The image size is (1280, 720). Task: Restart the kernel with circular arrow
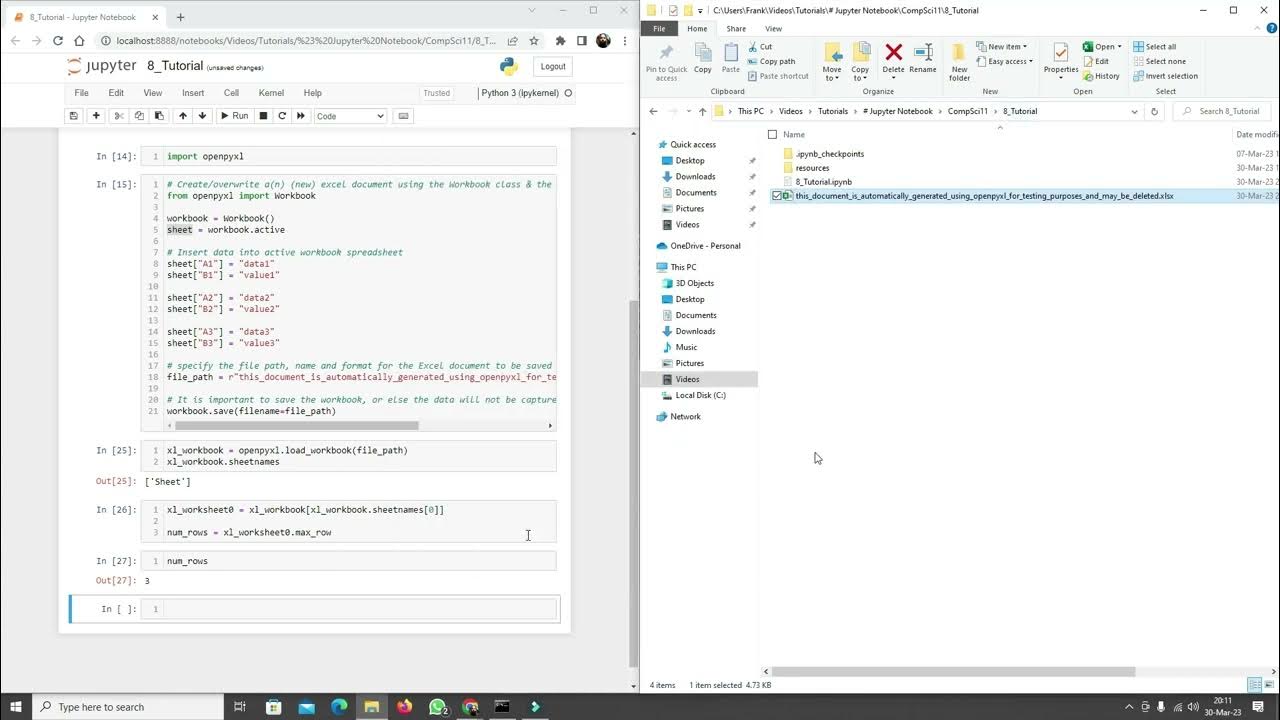282,116
